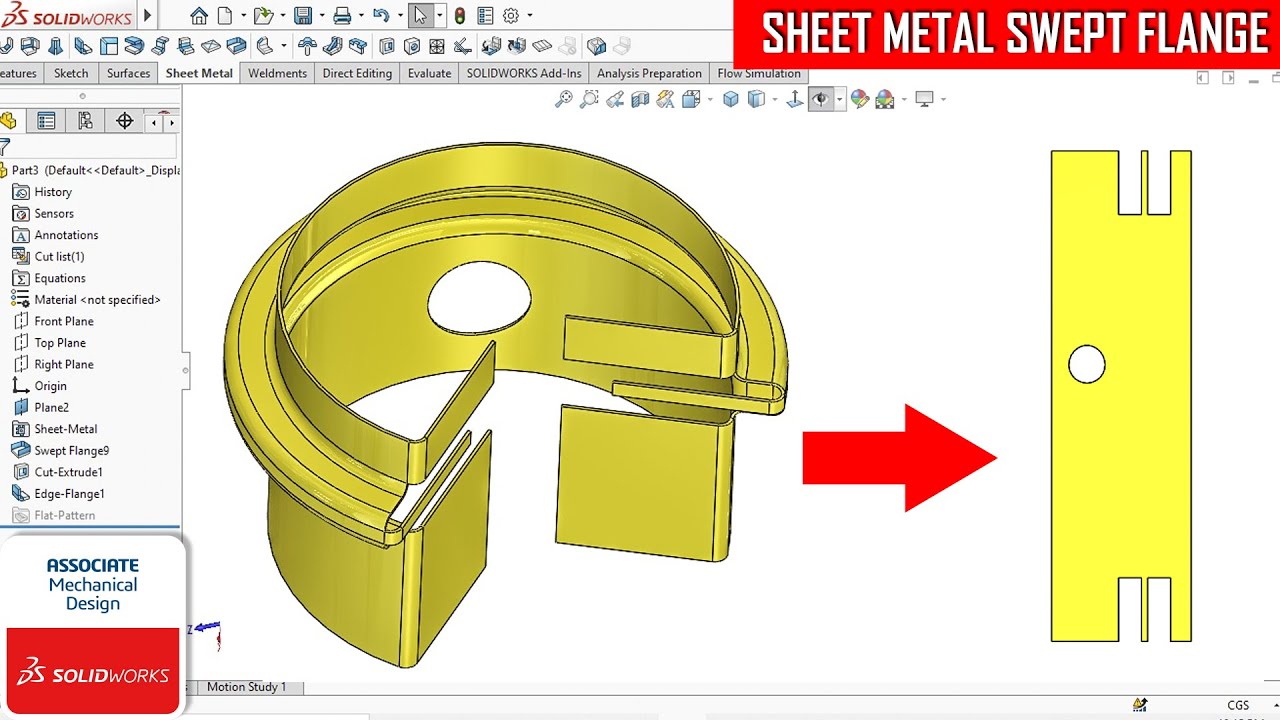Rebuild the model with the traffic light icon

click(x=459, y=16)
